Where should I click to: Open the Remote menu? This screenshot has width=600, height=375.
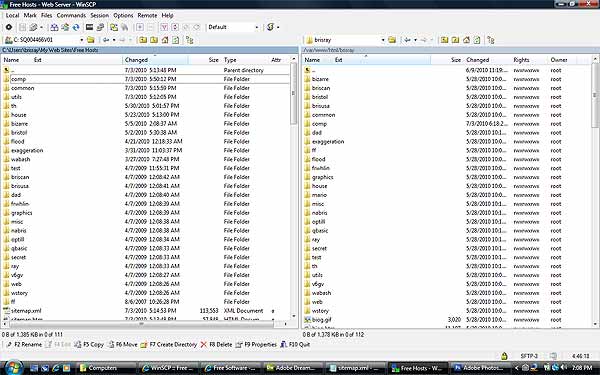147,15
